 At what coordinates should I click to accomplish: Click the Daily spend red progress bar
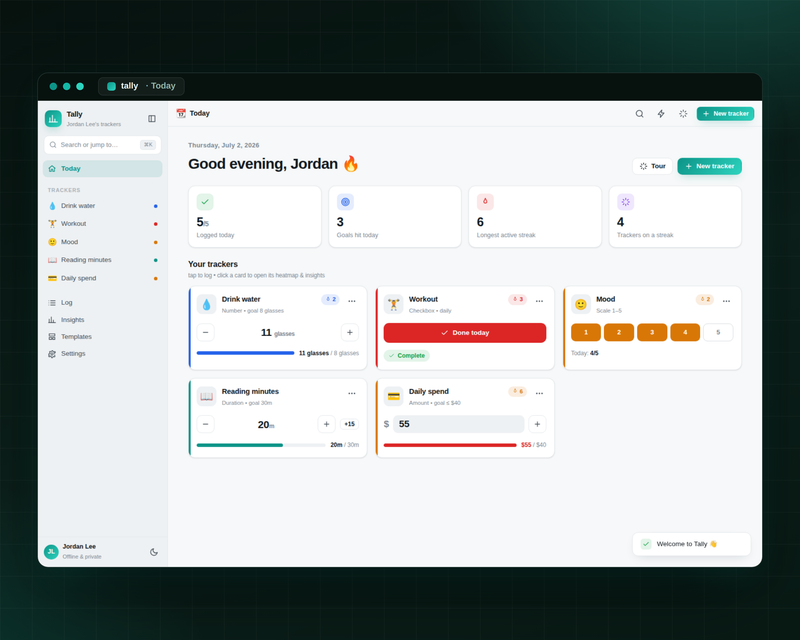pyautogui.click(x=450, y=445)
